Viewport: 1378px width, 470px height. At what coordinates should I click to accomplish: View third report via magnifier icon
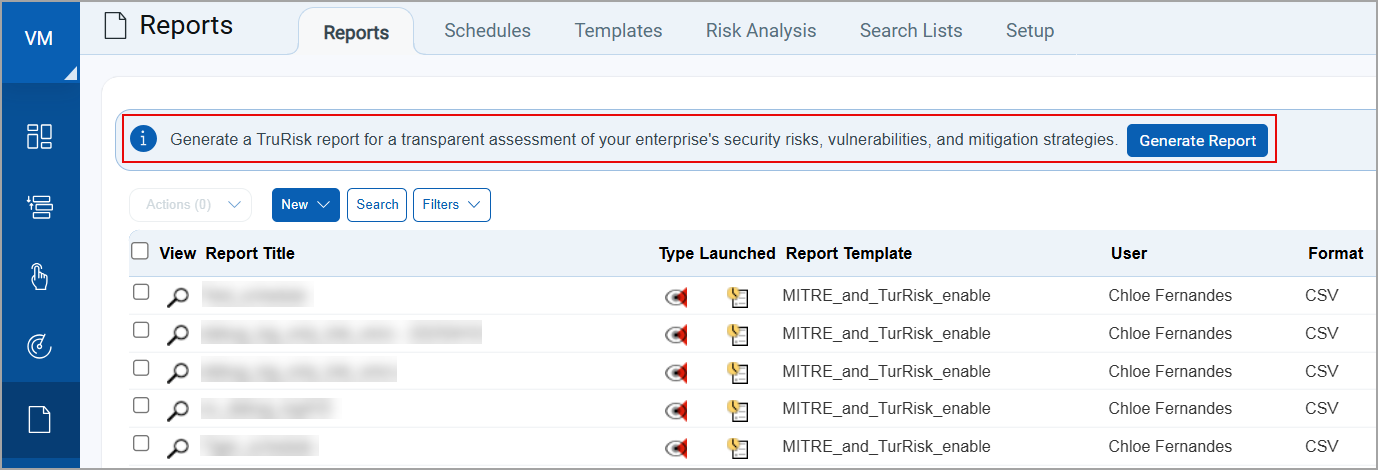(177, 373)
